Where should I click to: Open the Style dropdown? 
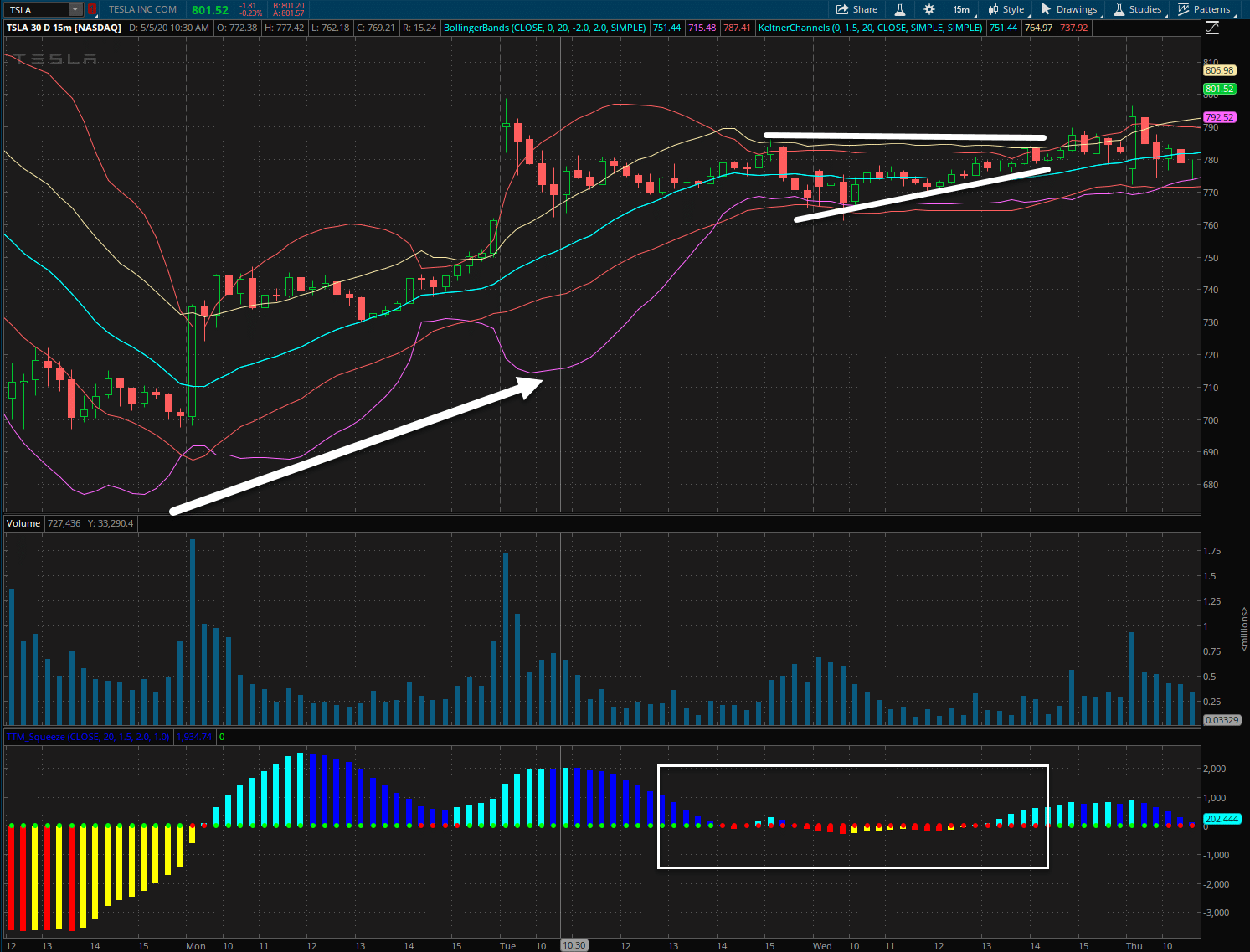(1006, 9)
